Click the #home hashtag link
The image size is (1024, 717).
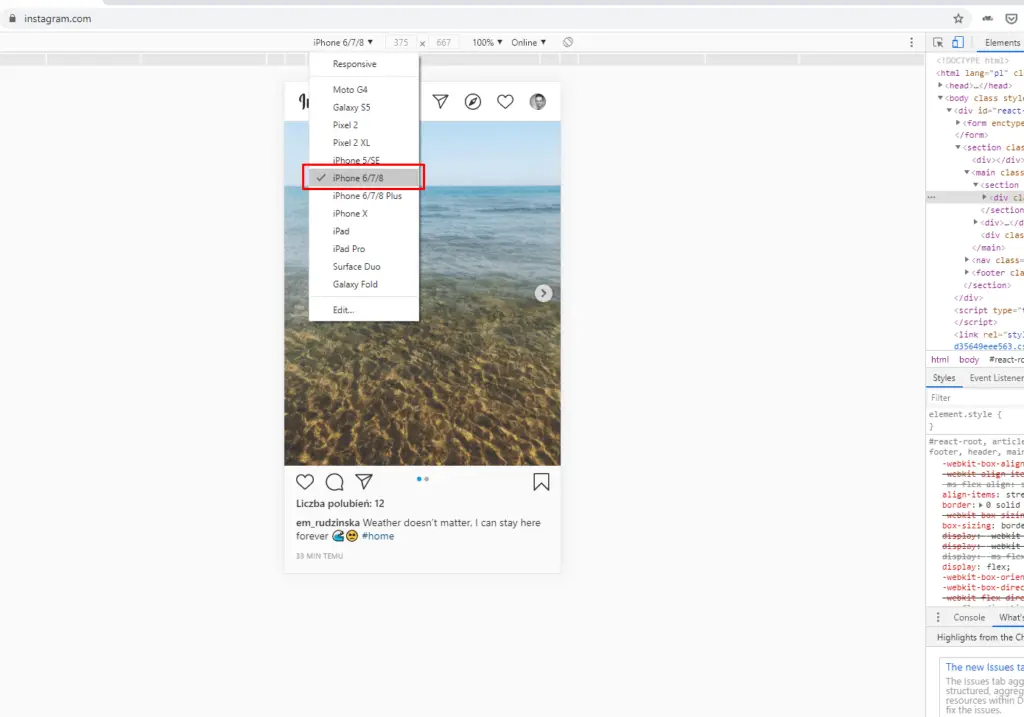point(378,536)
